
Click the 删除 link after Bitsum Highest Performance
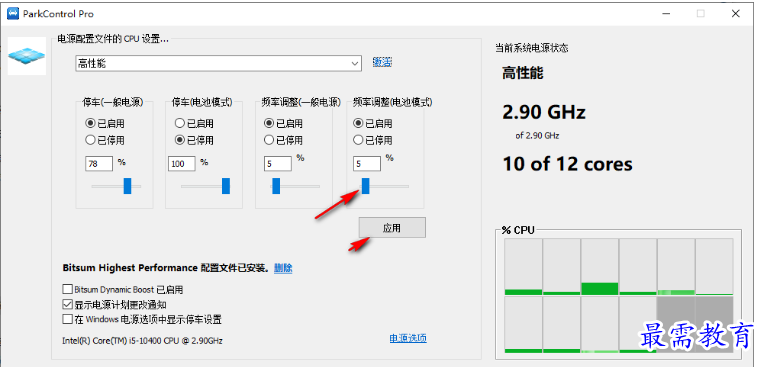coord(283,268)
